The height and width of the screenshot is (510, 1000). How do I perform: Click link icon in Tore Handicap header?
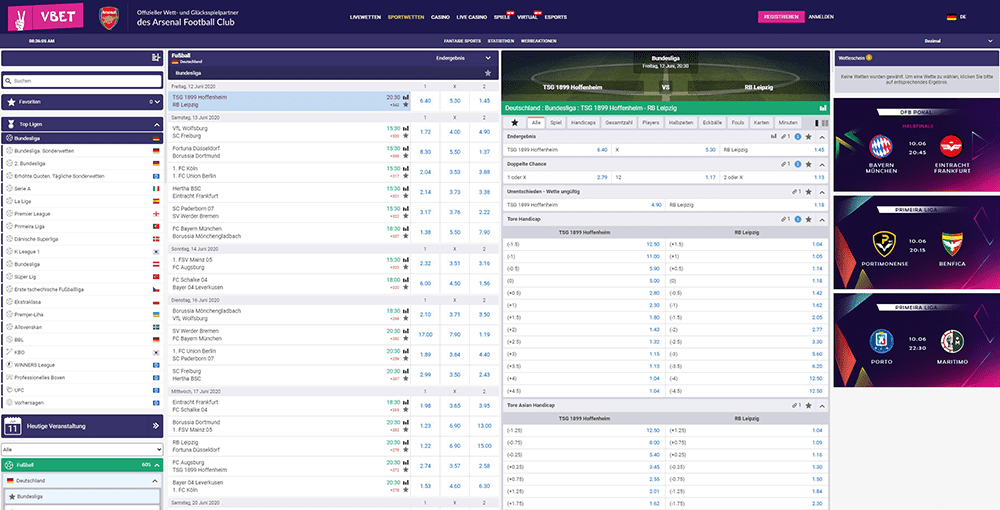785,219
